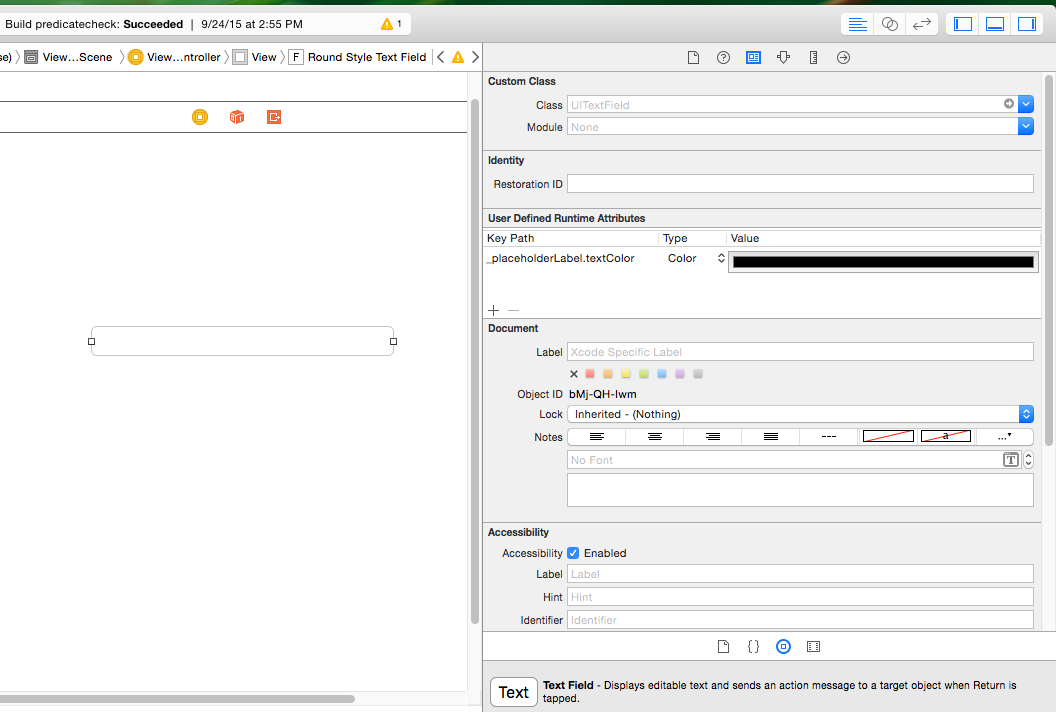This screenshot has width=1056, height=712.
Task: Switch to the Attributes inspector
Action: click(x=783, y=58)
